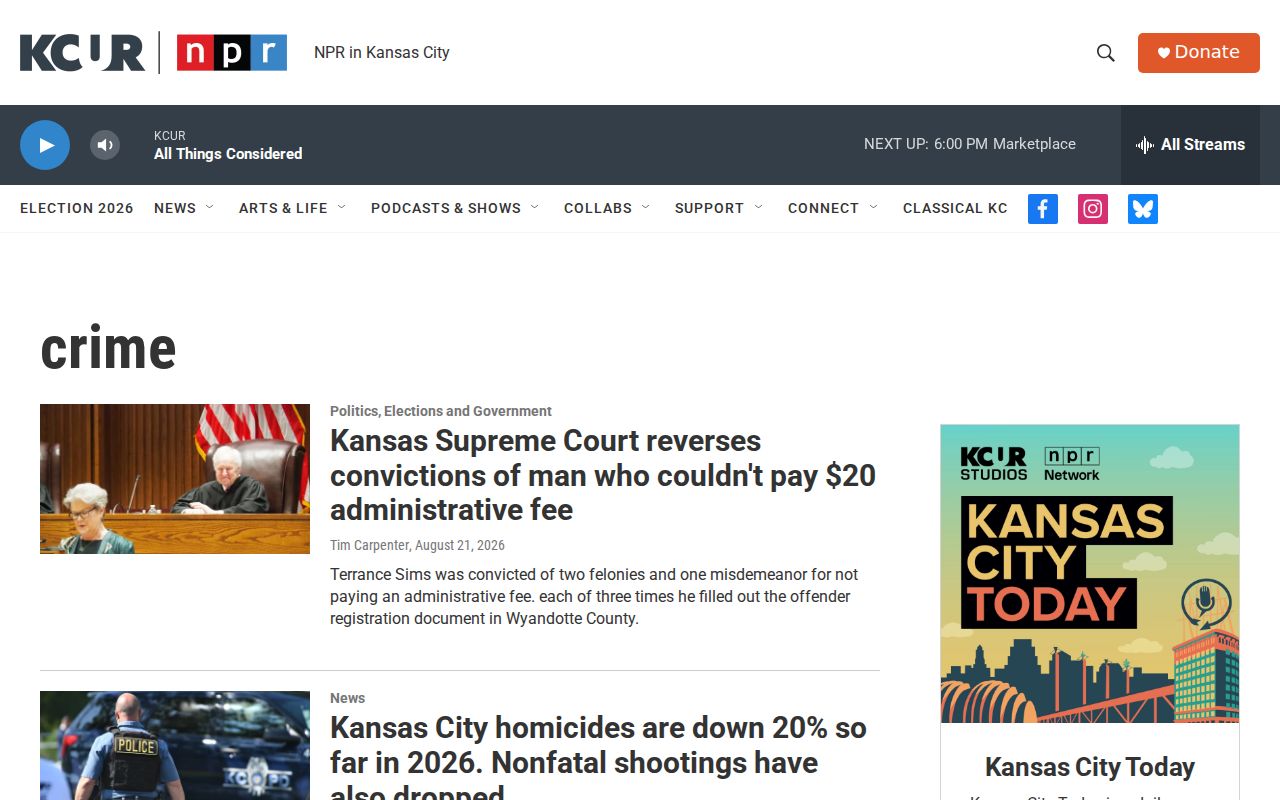1280x800 pixels.
Task: Open KCUR Bluesky page icon
Action: [x=1143, y=209]
